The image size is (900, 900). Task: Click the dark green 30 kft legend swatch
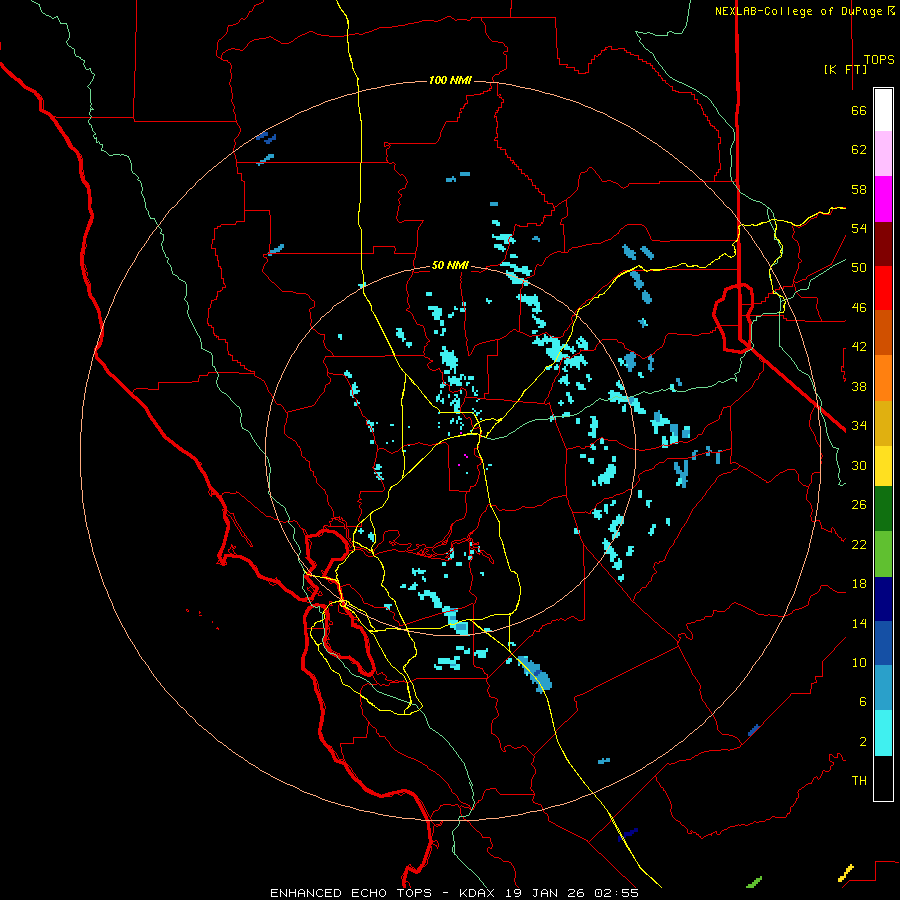(x=883, y=509)
